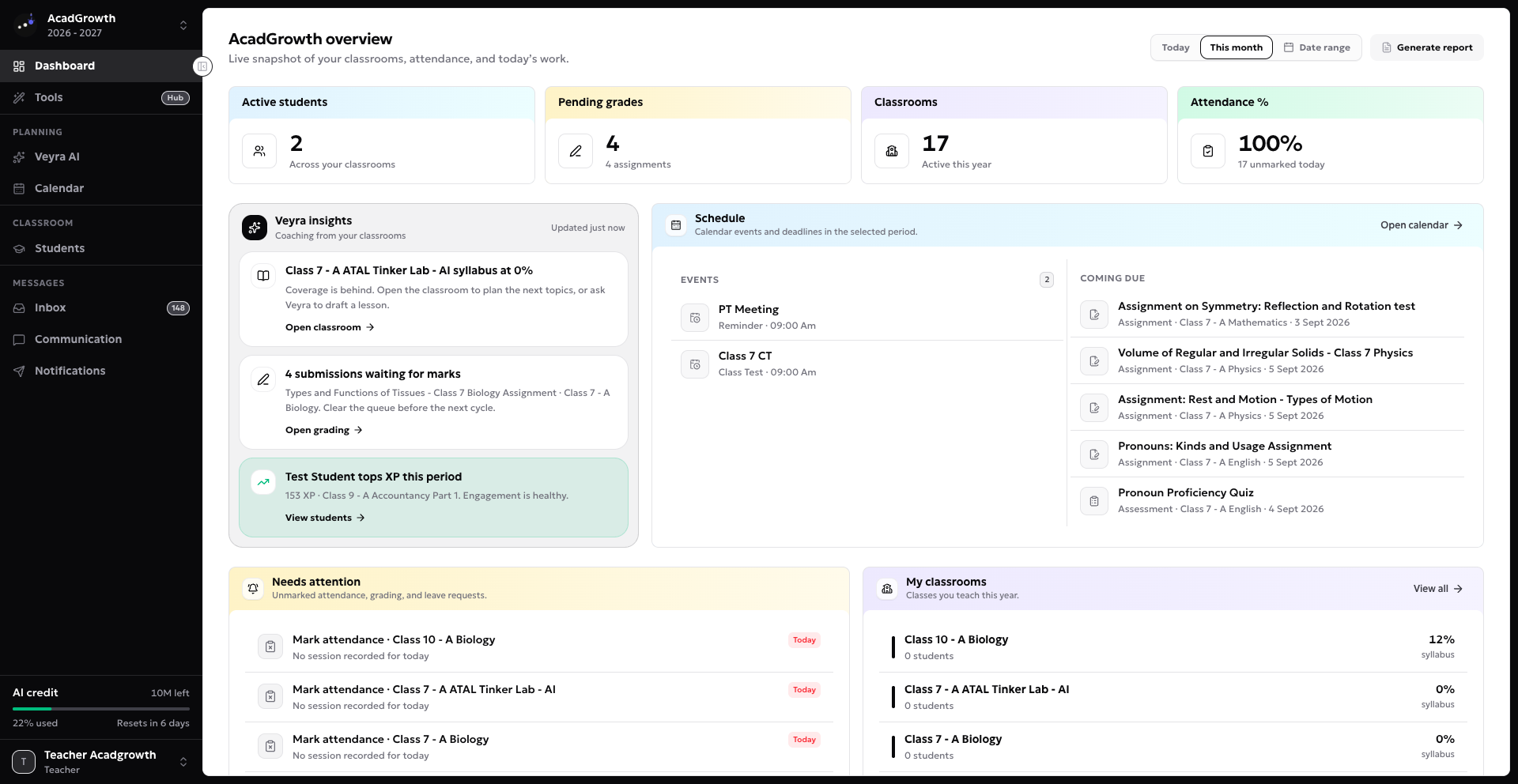Click the Needs attention bell icon
Screen dimensions: 1518x784
tap(253, 589)
